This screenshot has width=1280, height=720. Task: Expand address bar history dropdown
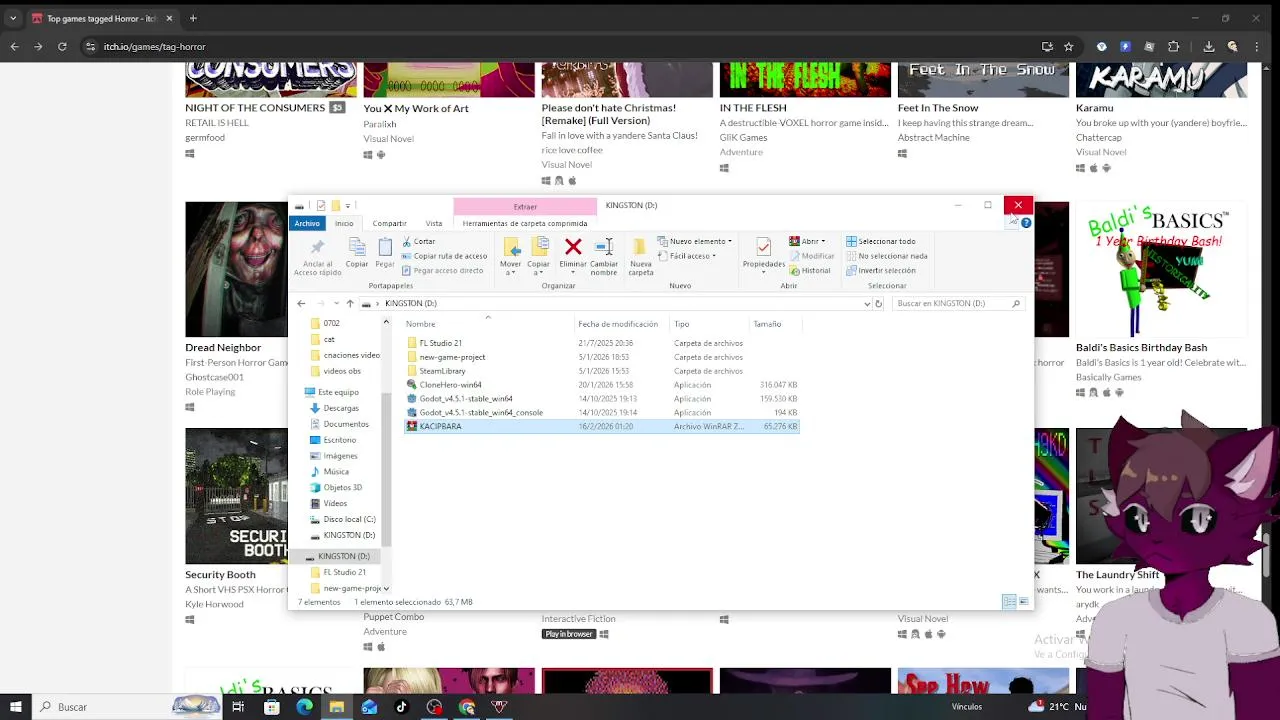(866, 303)
